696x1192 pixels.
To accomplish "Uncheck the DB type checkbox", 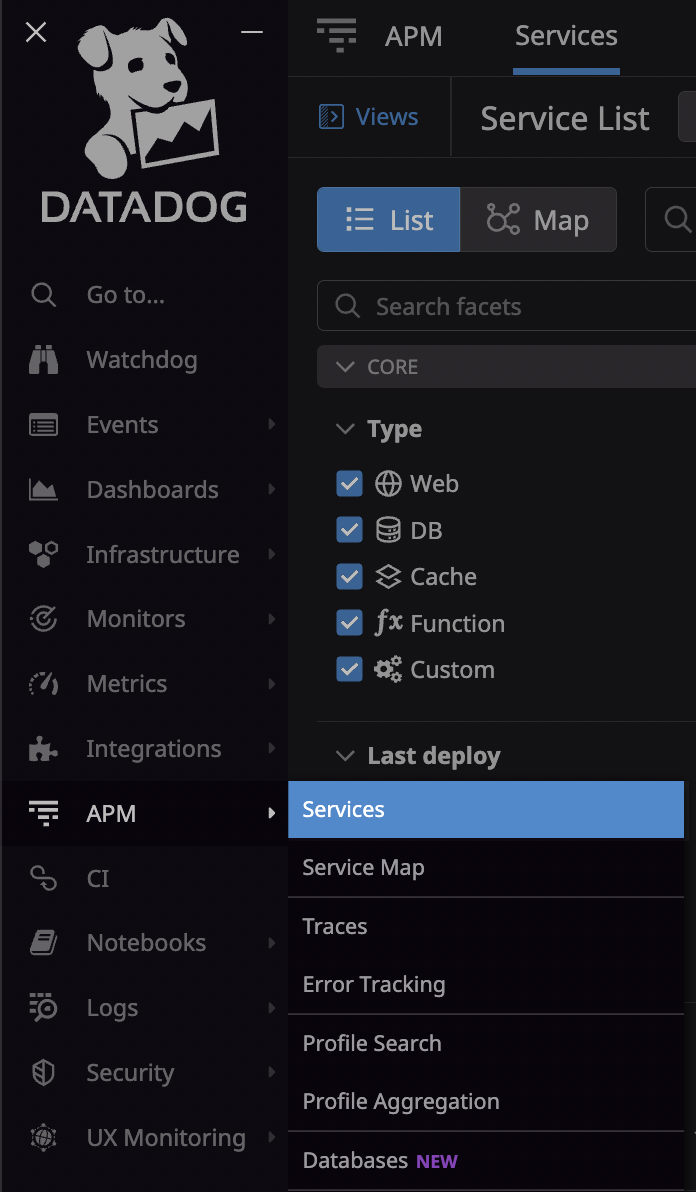I will tap(349, 530).
